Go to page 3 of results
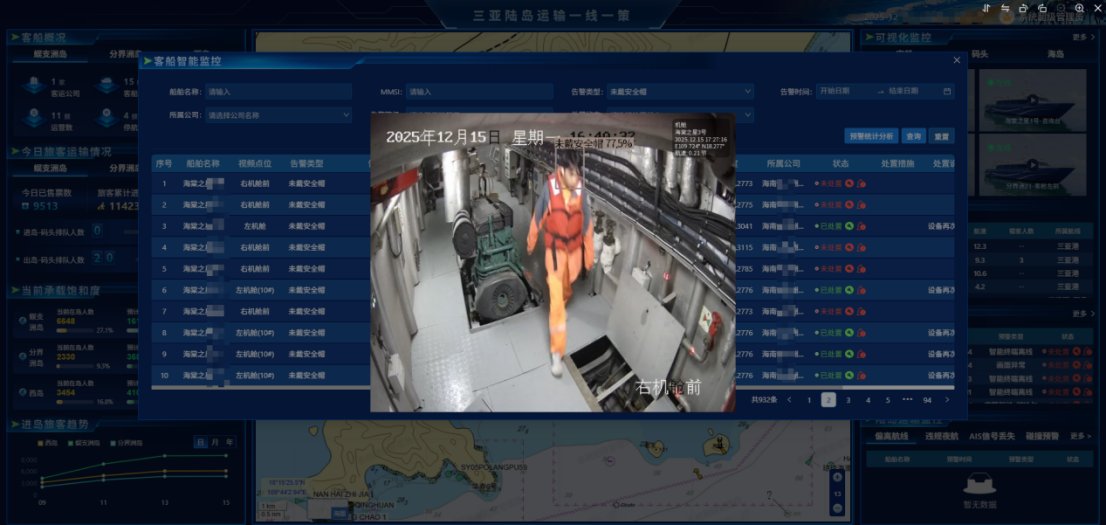The height and width of the screenshot is (525, 1106). pyautogui.click(x=848, y=400)
